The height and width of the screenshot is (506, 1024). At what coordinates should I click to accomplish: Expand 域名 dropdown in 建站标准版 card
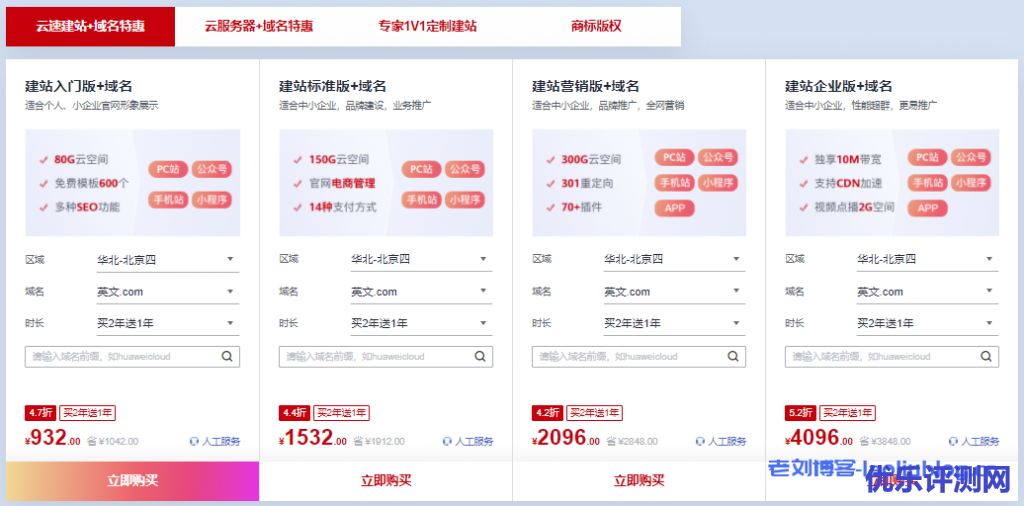click(420, 292)
